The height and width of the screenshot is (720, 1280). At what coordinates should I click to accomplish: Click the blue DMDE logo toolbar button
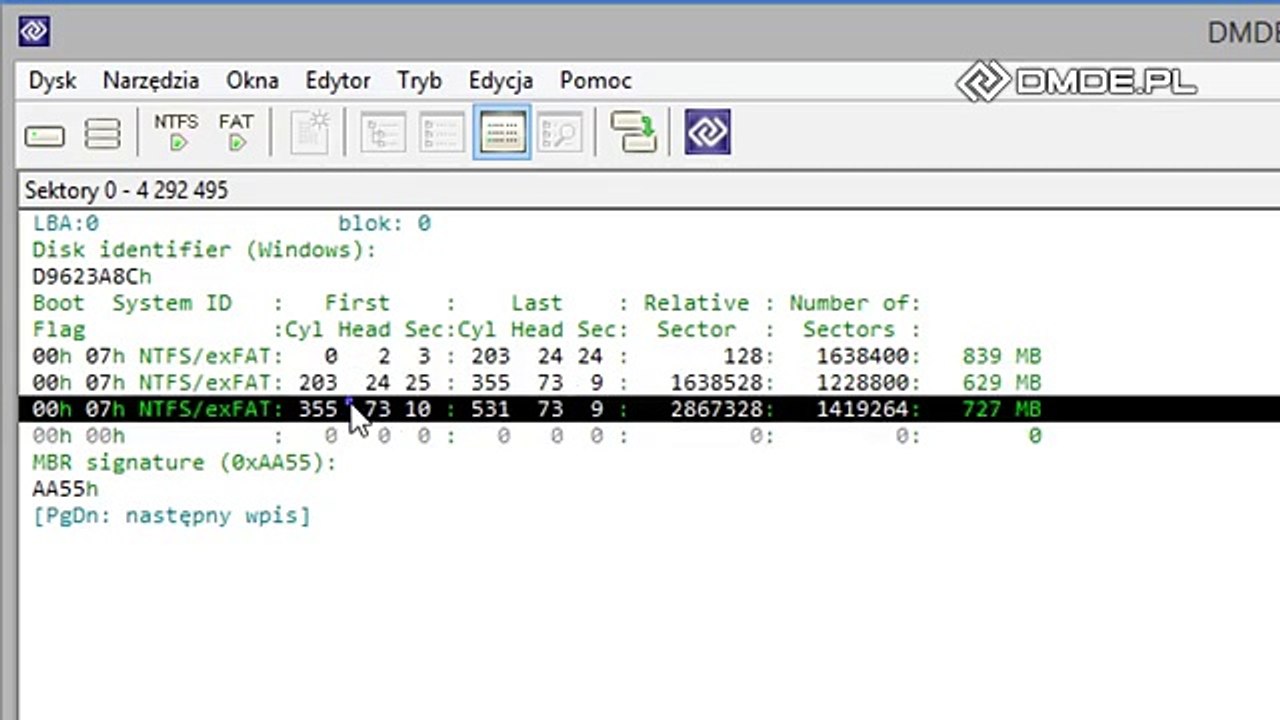[x=708, y=132]
